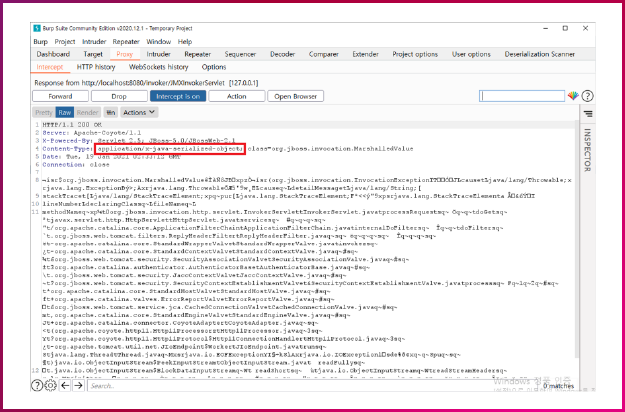The height and width of the screenshot is (412, 625).
Task: Open the Window menu
Action: [x=159, y=41]
